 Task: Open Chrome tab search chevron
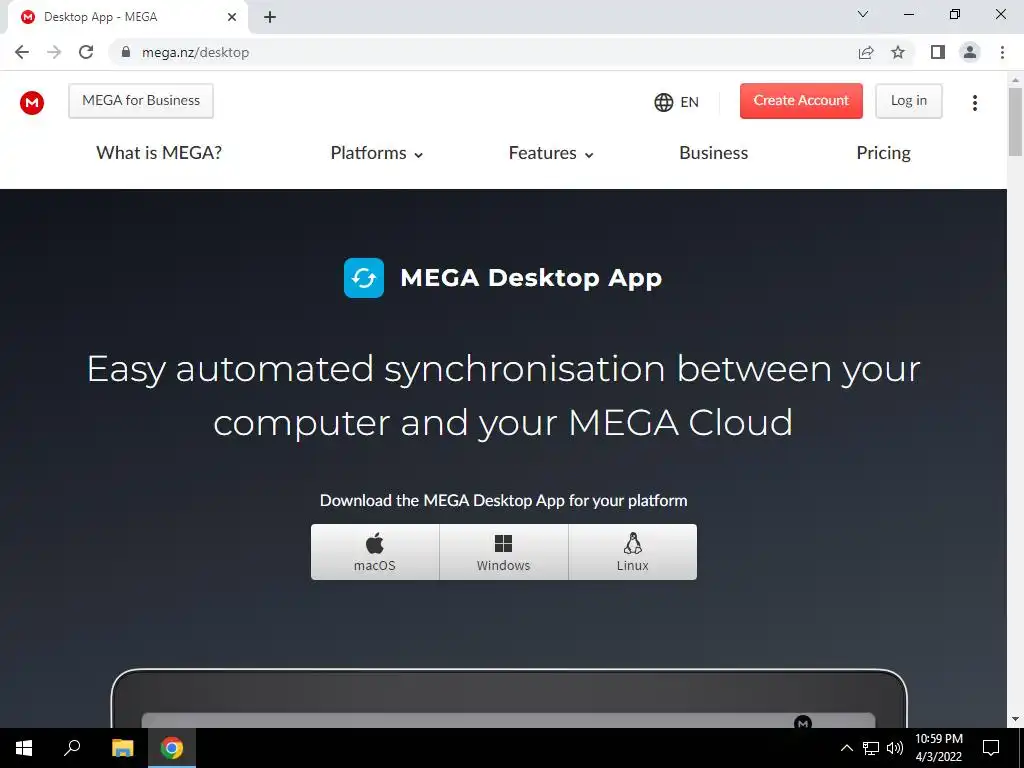(863, 14)
